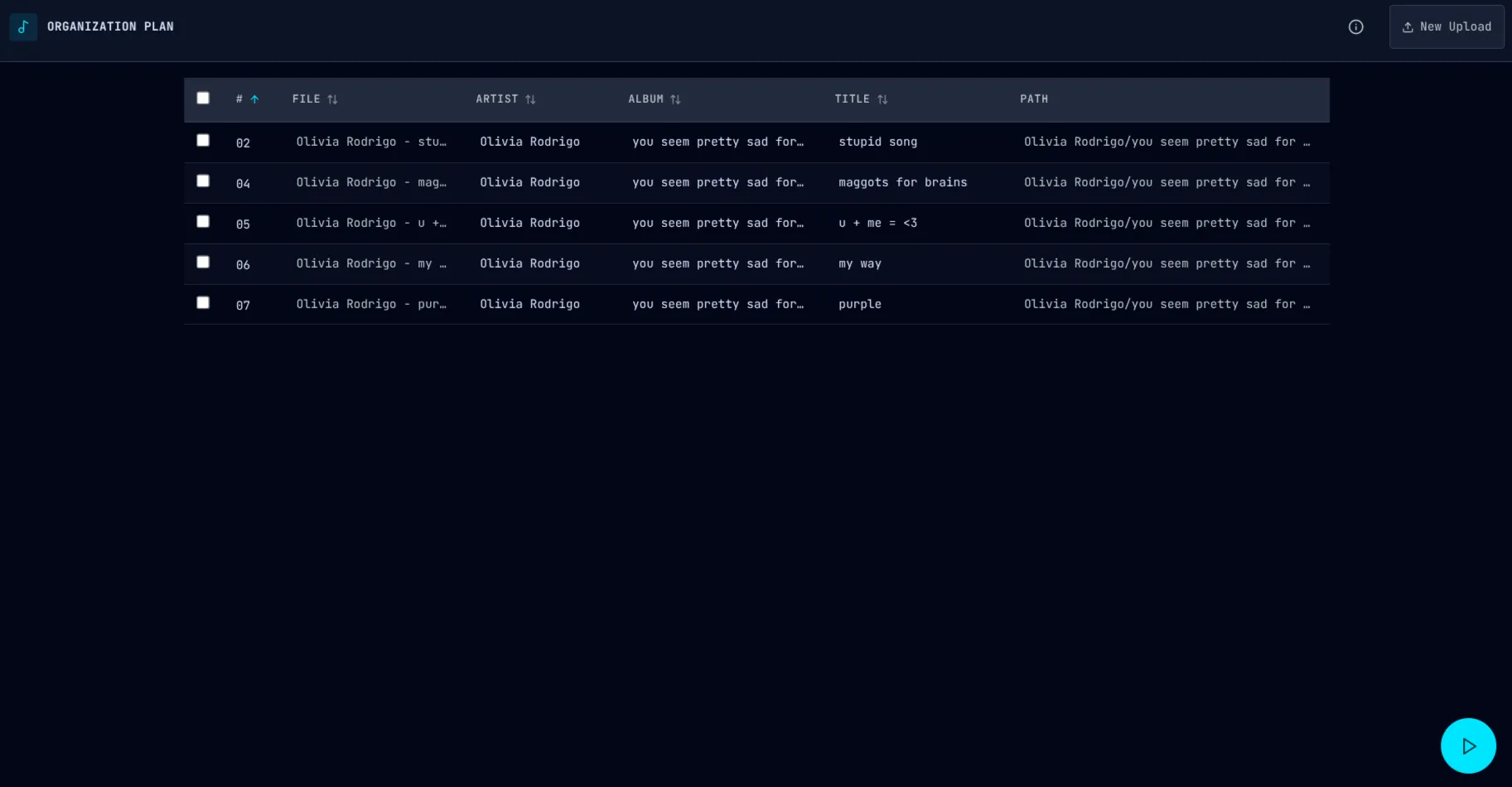The image size is (1512, 787).
Task: Click the maggots for brains title
Action: coord(903,182)
